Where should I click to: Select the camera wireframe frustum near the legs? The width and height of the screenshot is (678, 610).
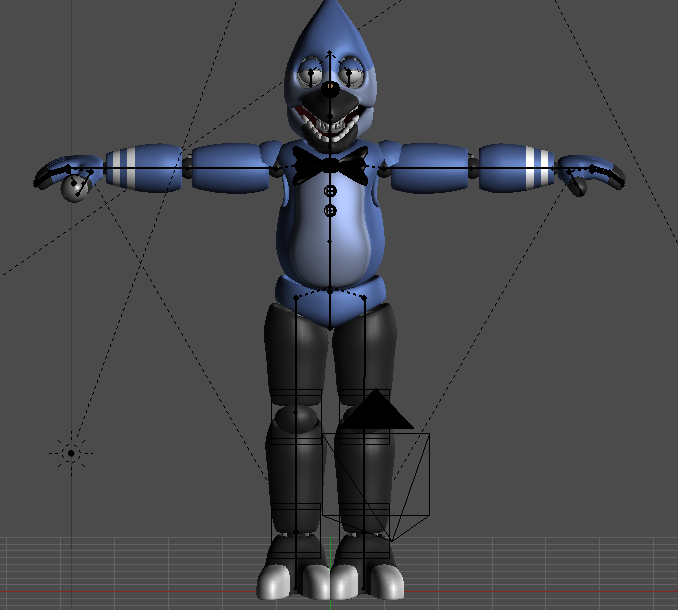(376, 486)
